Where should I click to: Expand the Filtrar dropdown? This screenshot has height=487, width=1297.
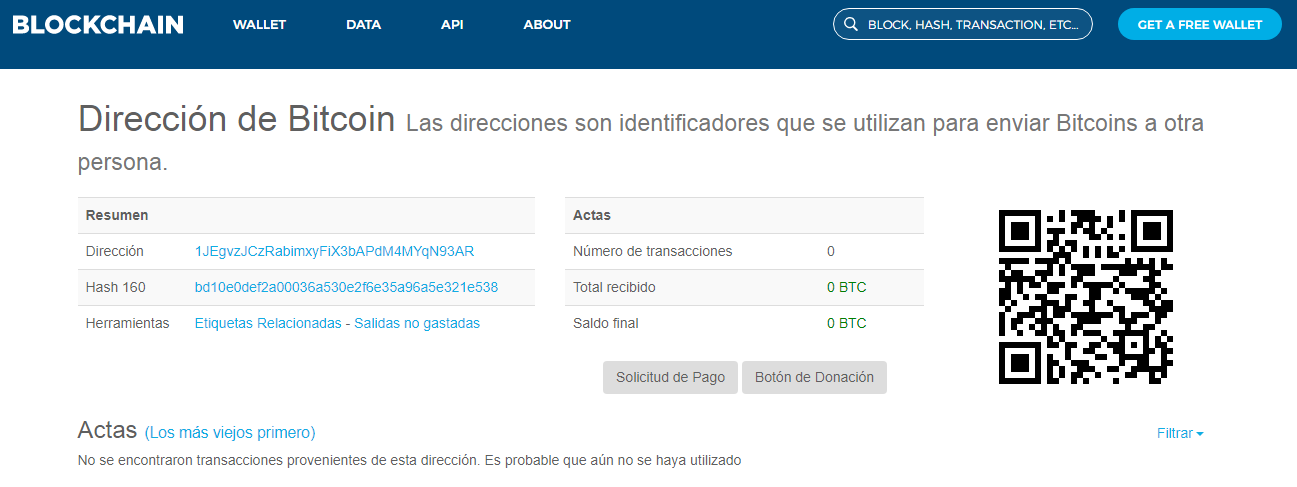pyautogui.click(x=1180, y=433)
